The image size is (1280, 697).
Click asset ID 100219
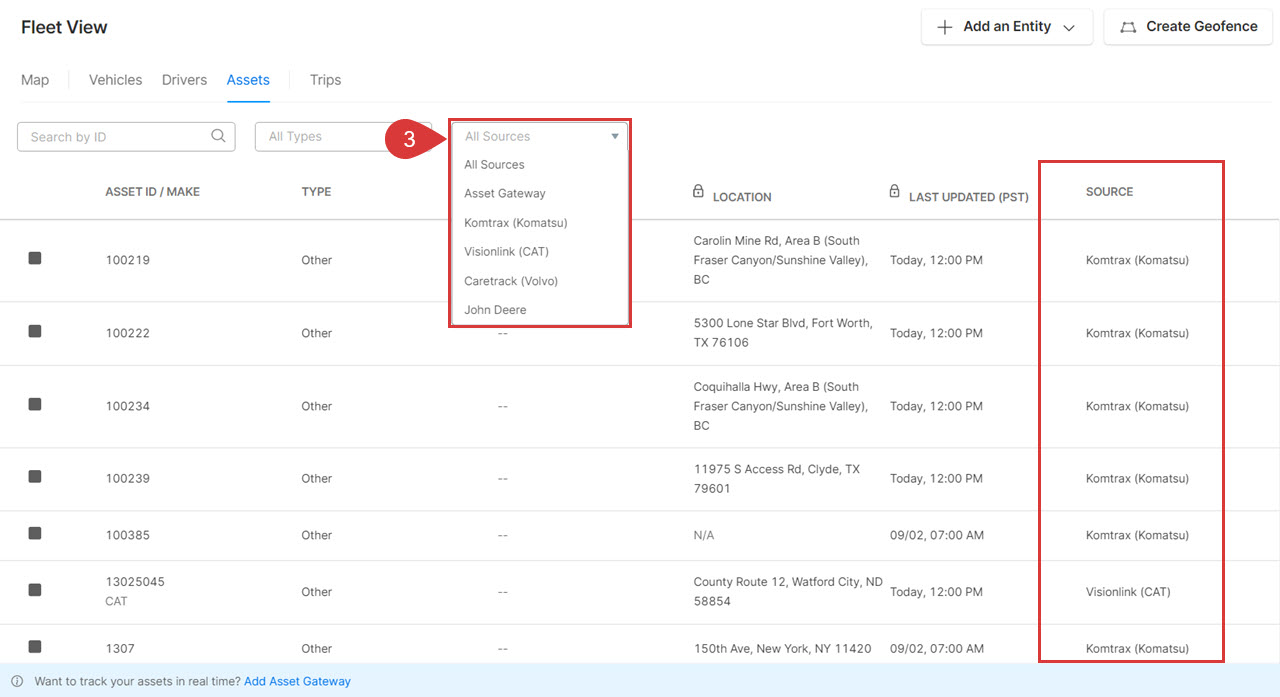[x=127, y=260]
